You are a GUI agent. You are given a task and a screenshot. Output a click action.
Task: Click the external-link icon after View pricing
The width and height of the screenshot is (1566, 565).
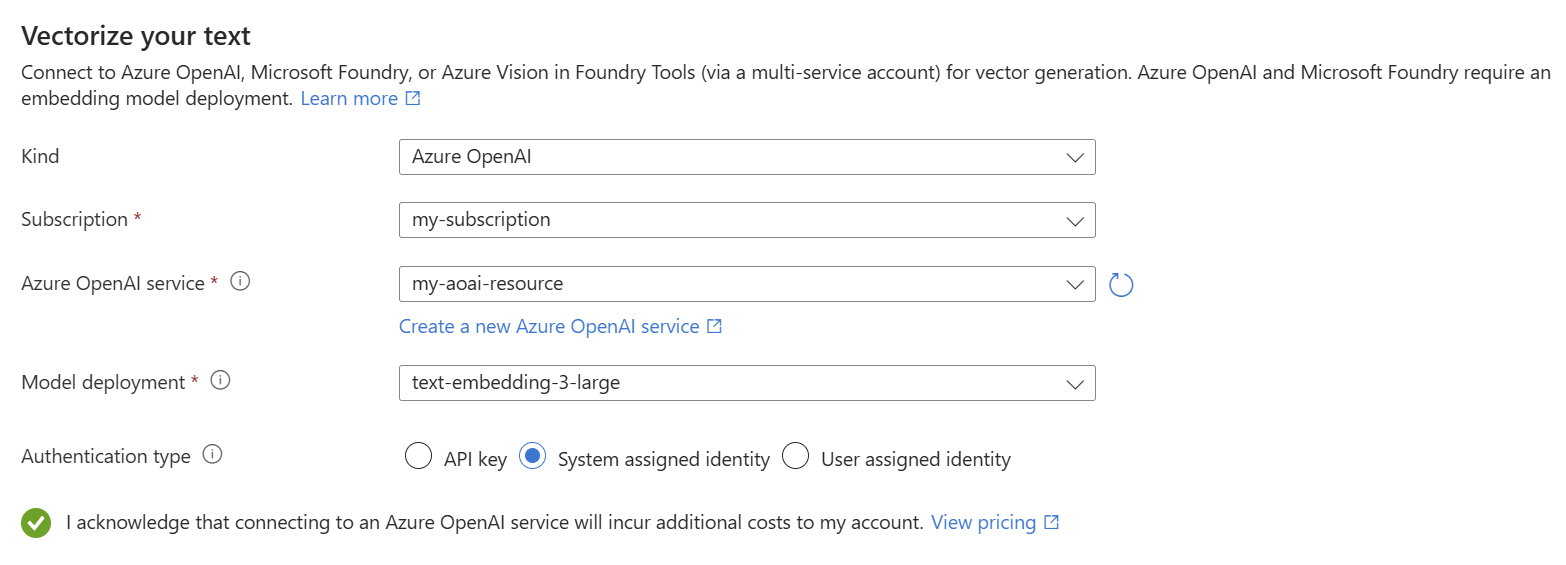click(x=1051, y=522)
